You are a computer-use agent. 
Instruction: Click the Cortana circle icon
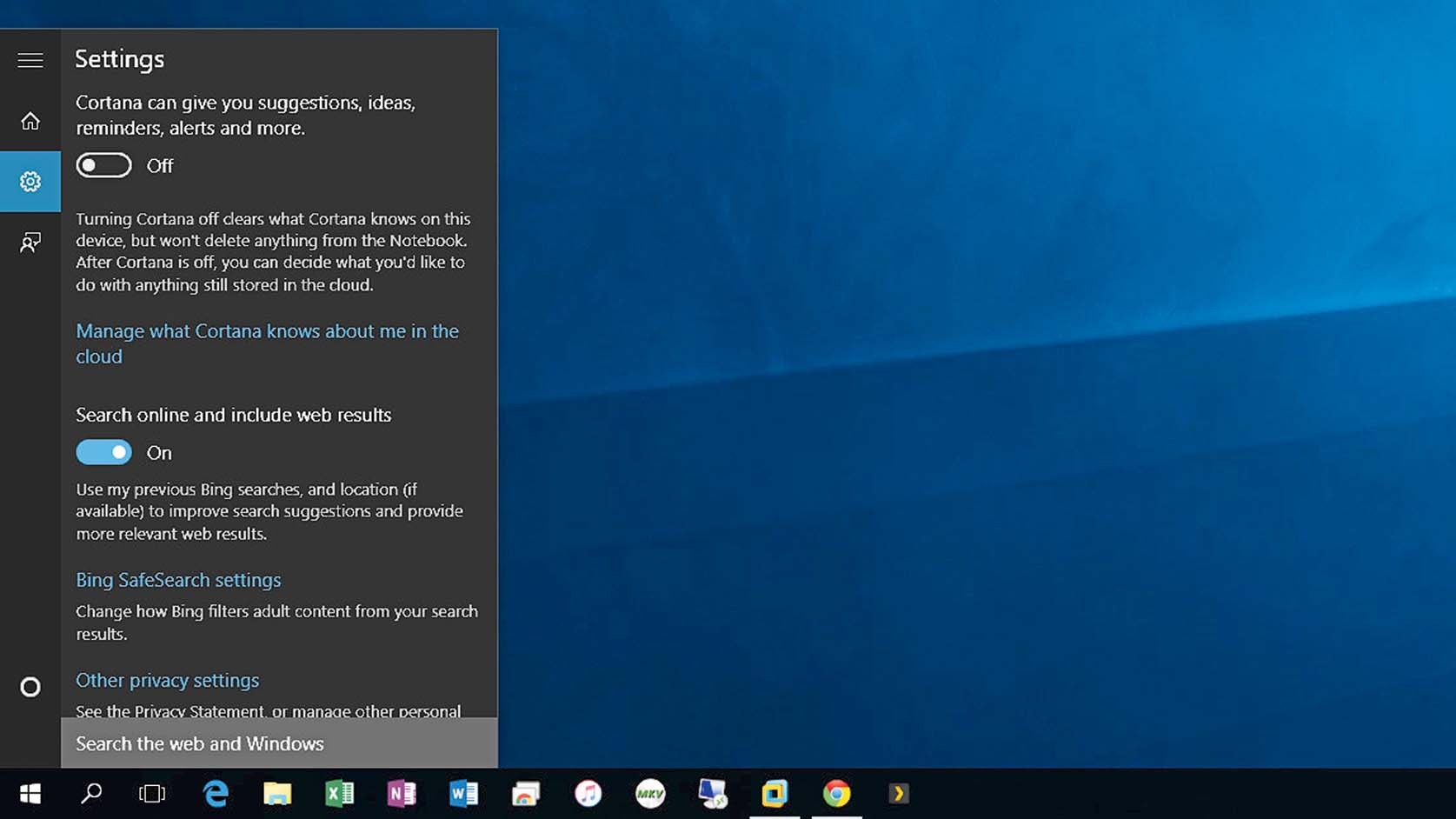30,688
